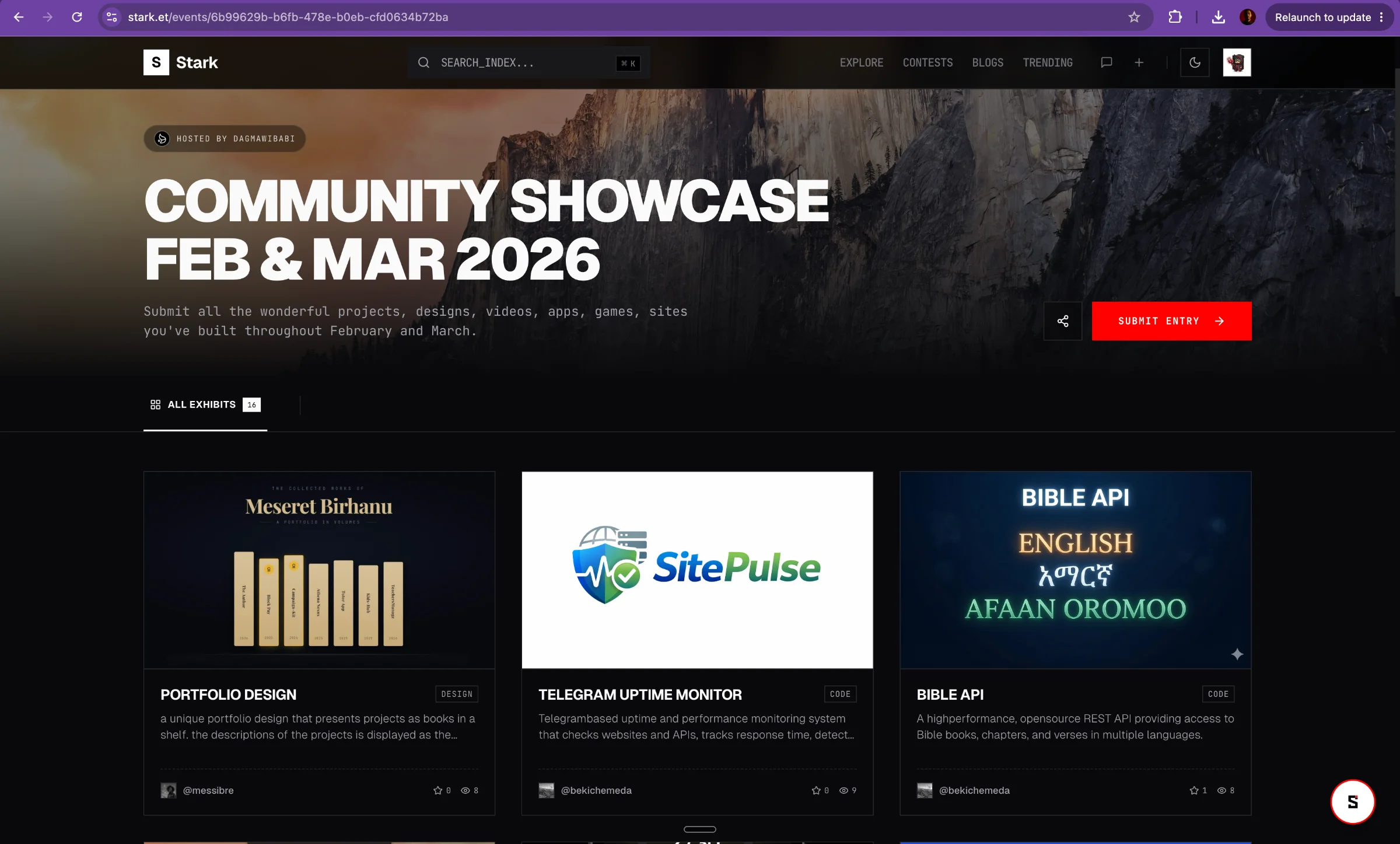
Task: Click the Stark S logo icon
Action: coord(156,62)
